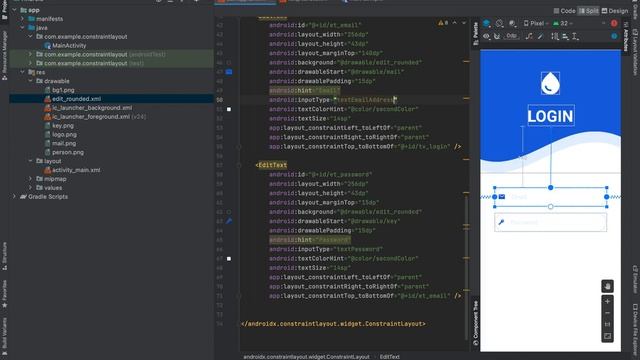This screenshot has width=640, height=360.
Task: Click the clear all constraints icon
Action: [529, 36]
